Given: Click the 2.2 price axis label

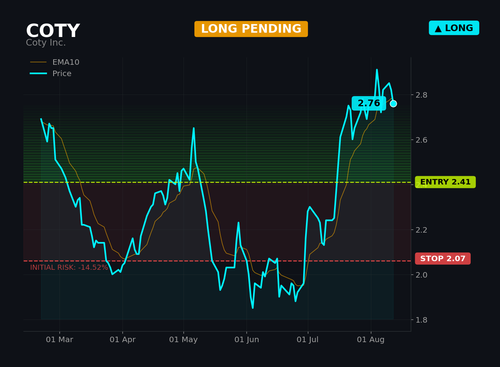Looking at the screenshot, I should click(421, 230).
